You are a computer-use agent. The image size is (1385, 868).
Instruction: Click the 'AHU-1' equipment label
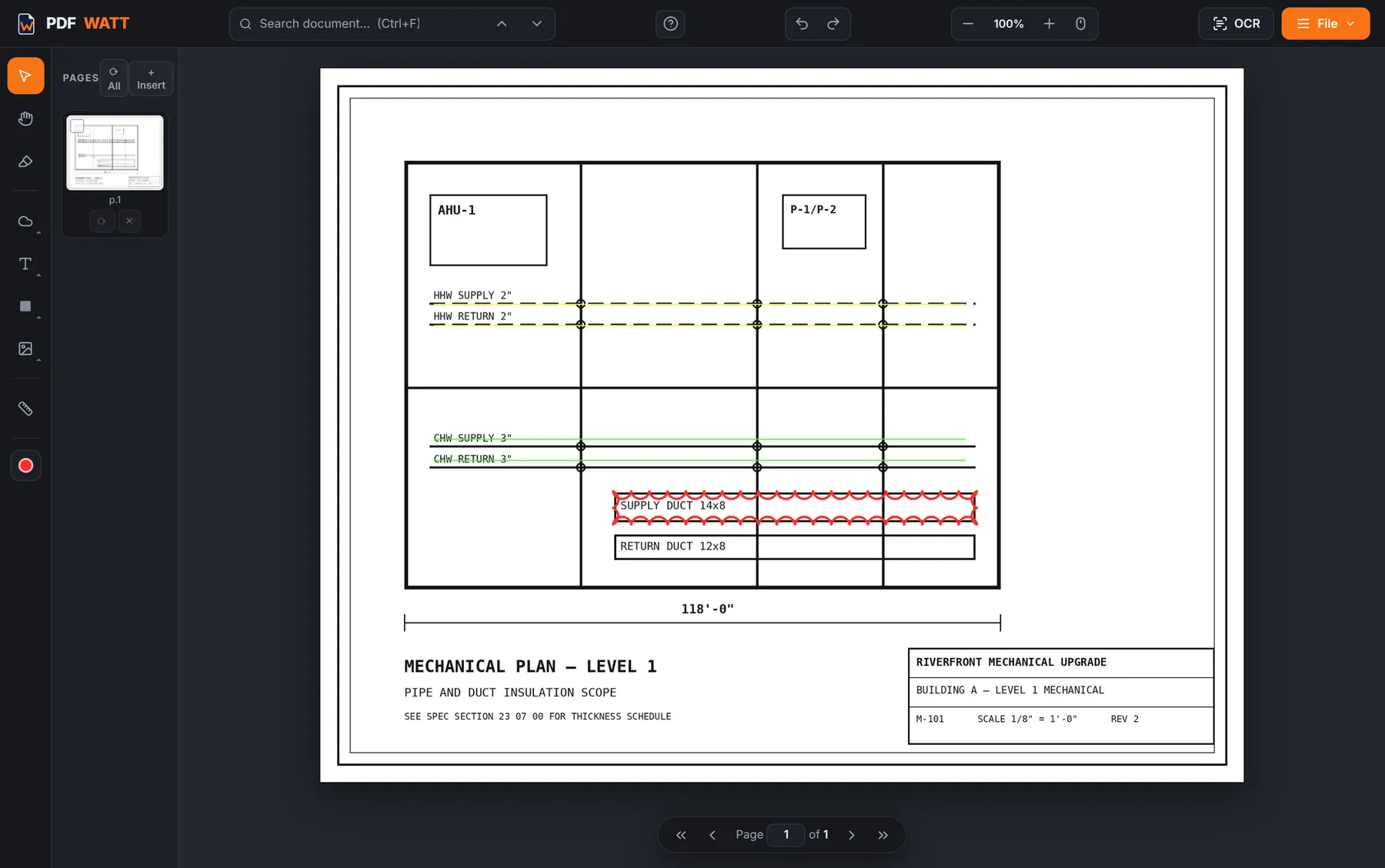pos(456,210)
